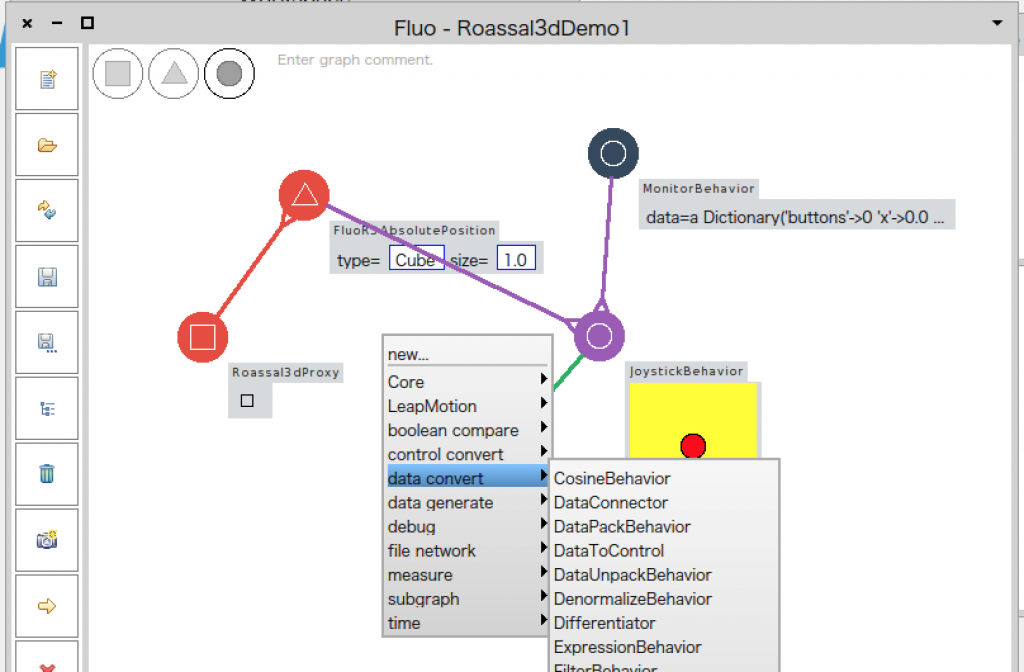Open the window menu triangle in title bar

997,23
